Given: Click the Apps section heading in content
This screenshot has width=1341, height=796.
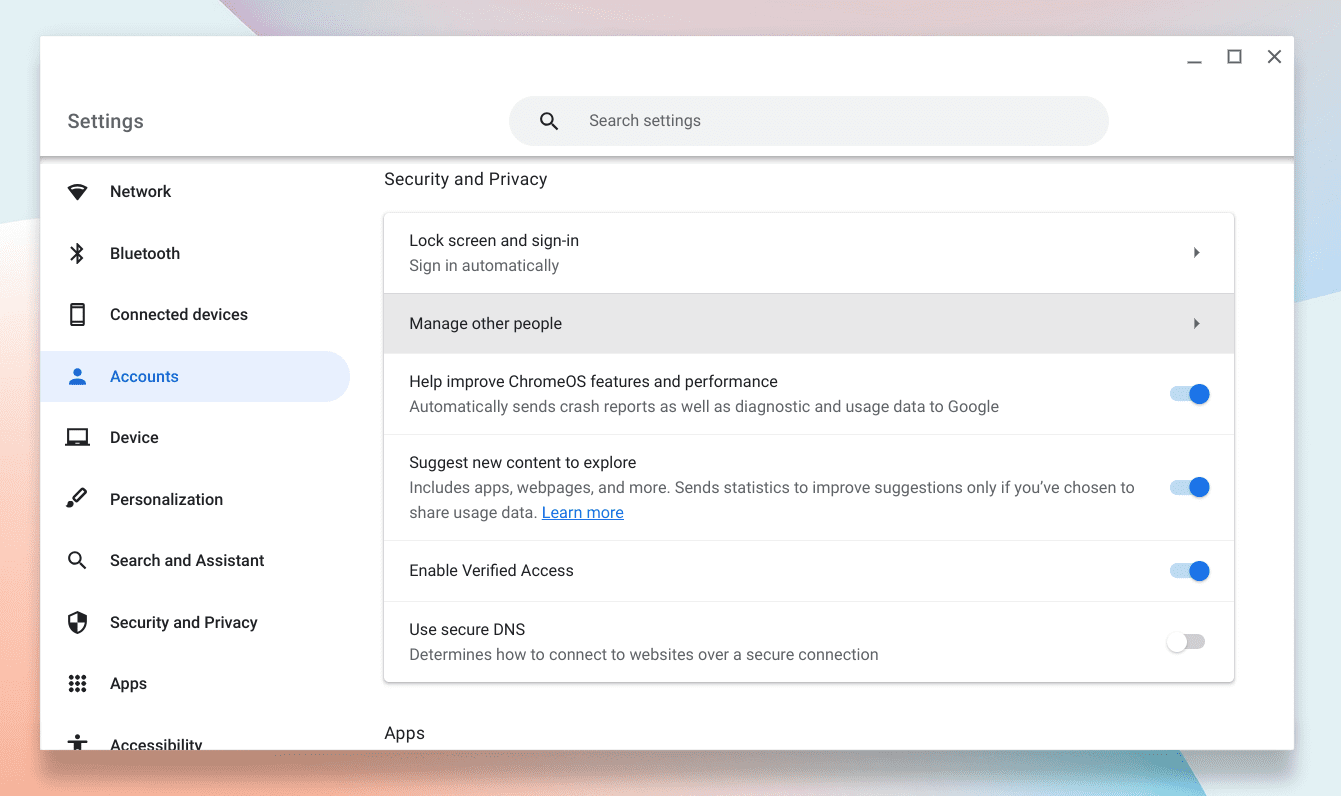Looking at the screenshot, I should (404, 733).
